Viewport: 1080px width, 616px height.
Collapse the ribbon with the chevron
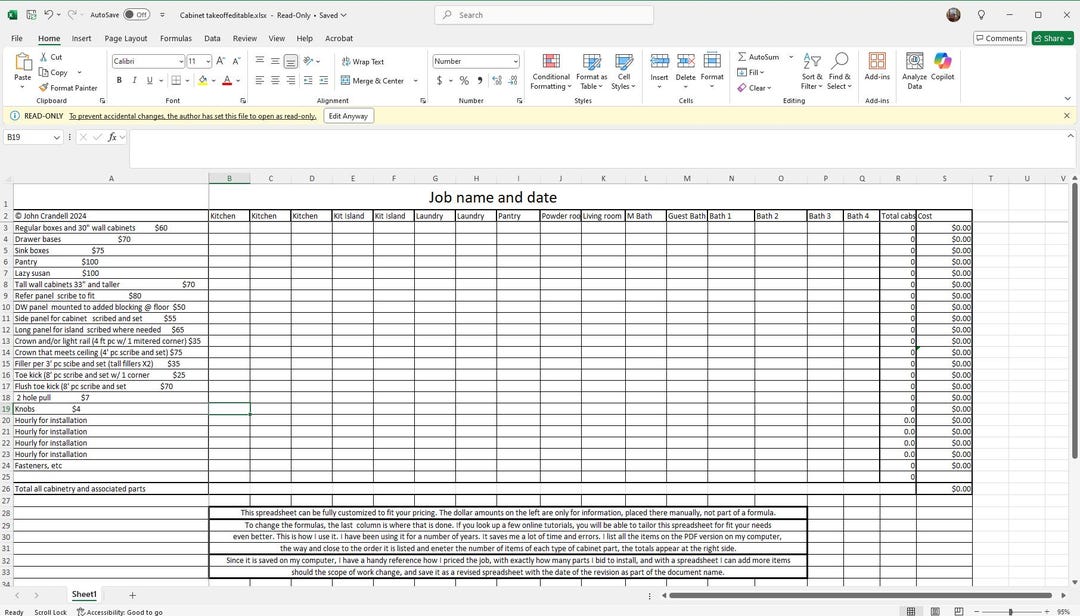tap(1067, 99)
